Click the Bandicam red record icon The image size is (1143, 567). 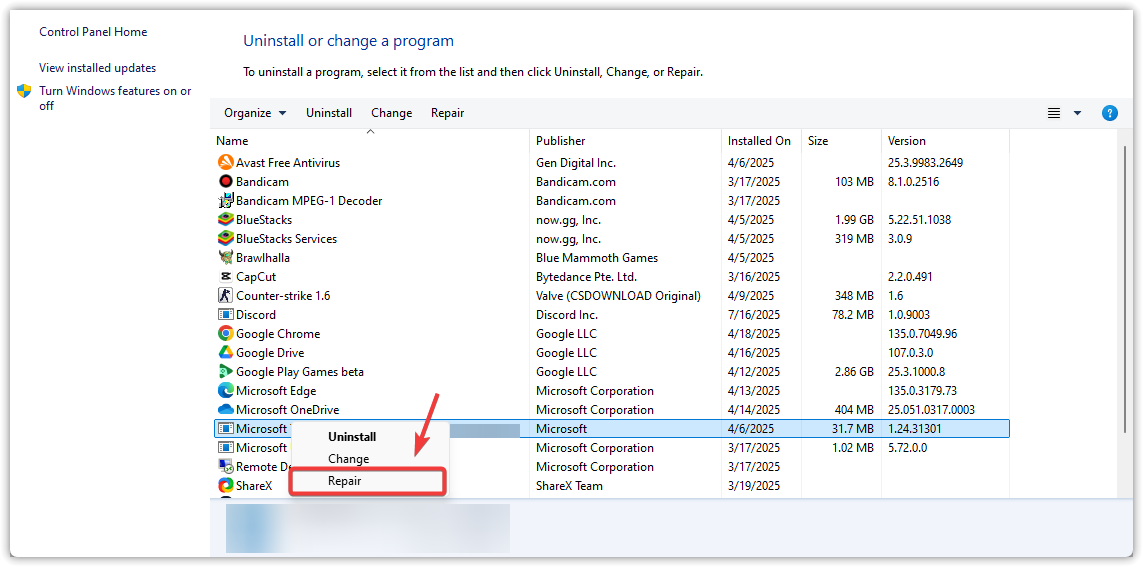pyautogui.click(x=225, y=181)
